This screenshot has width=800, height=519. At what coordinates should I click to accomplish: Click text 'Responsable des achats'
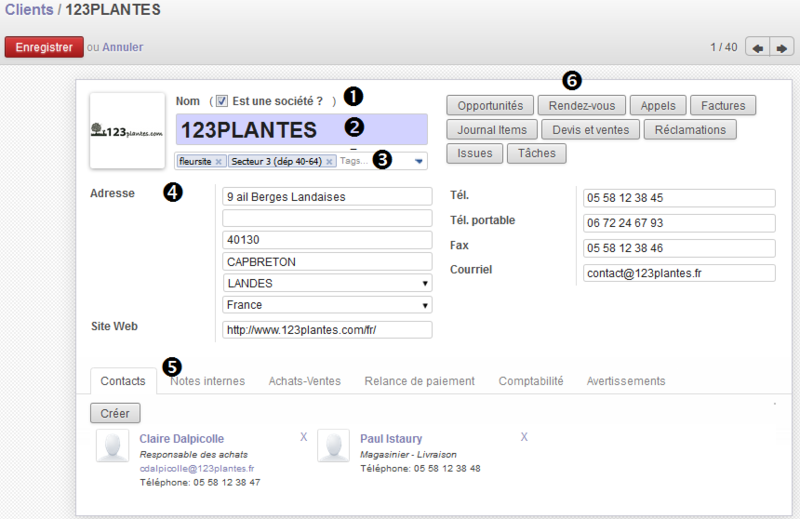coord(194,454)
